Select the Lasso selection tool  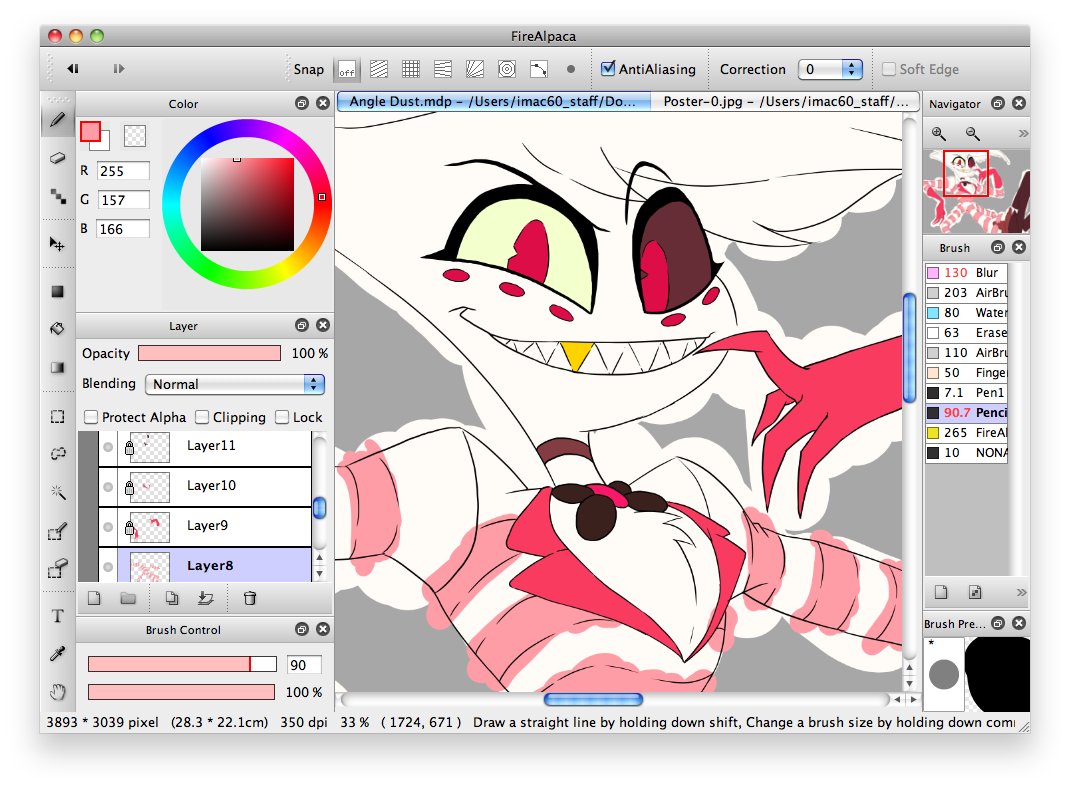tap(57, 453)
